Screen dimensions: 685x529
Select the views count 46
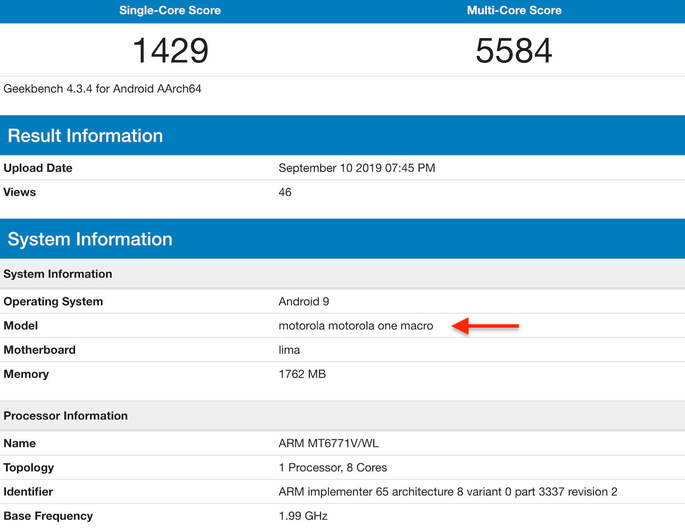pyautogui.click(x=285, y=192)
